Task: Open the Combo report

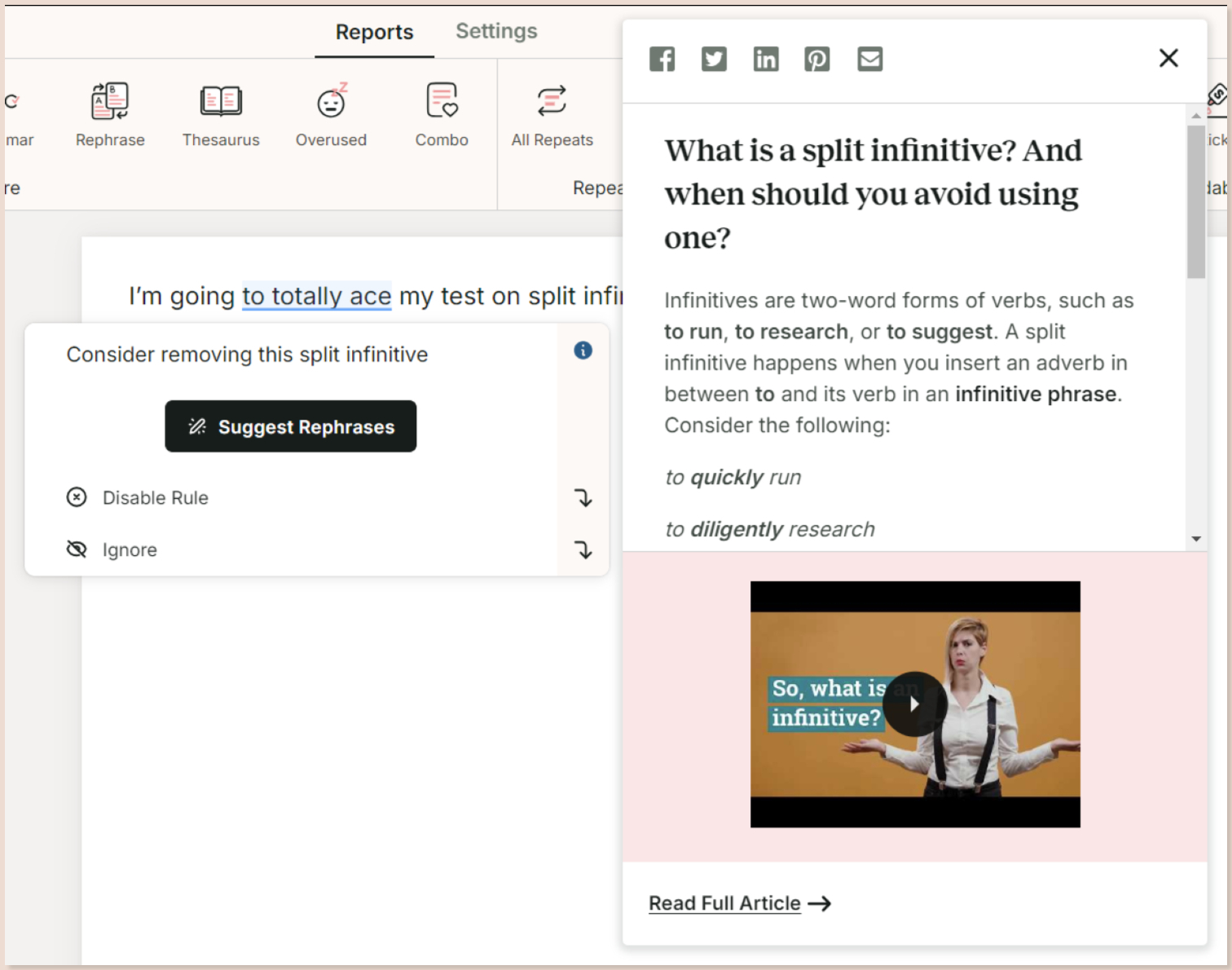Action: [441, 114]
